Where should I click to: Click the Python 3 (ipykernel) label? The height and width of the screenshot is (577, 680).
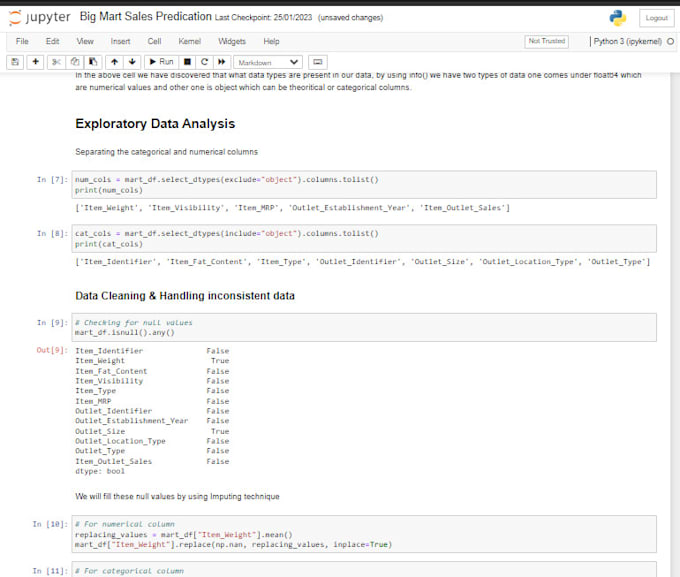[628, 42]
